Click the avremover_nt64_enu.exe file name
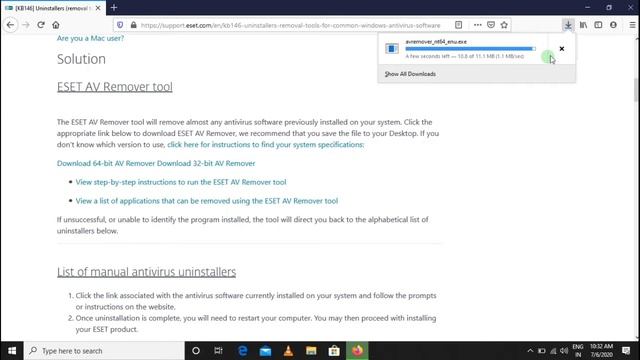This screenshot has height=360, width=640. pos(436,42)
